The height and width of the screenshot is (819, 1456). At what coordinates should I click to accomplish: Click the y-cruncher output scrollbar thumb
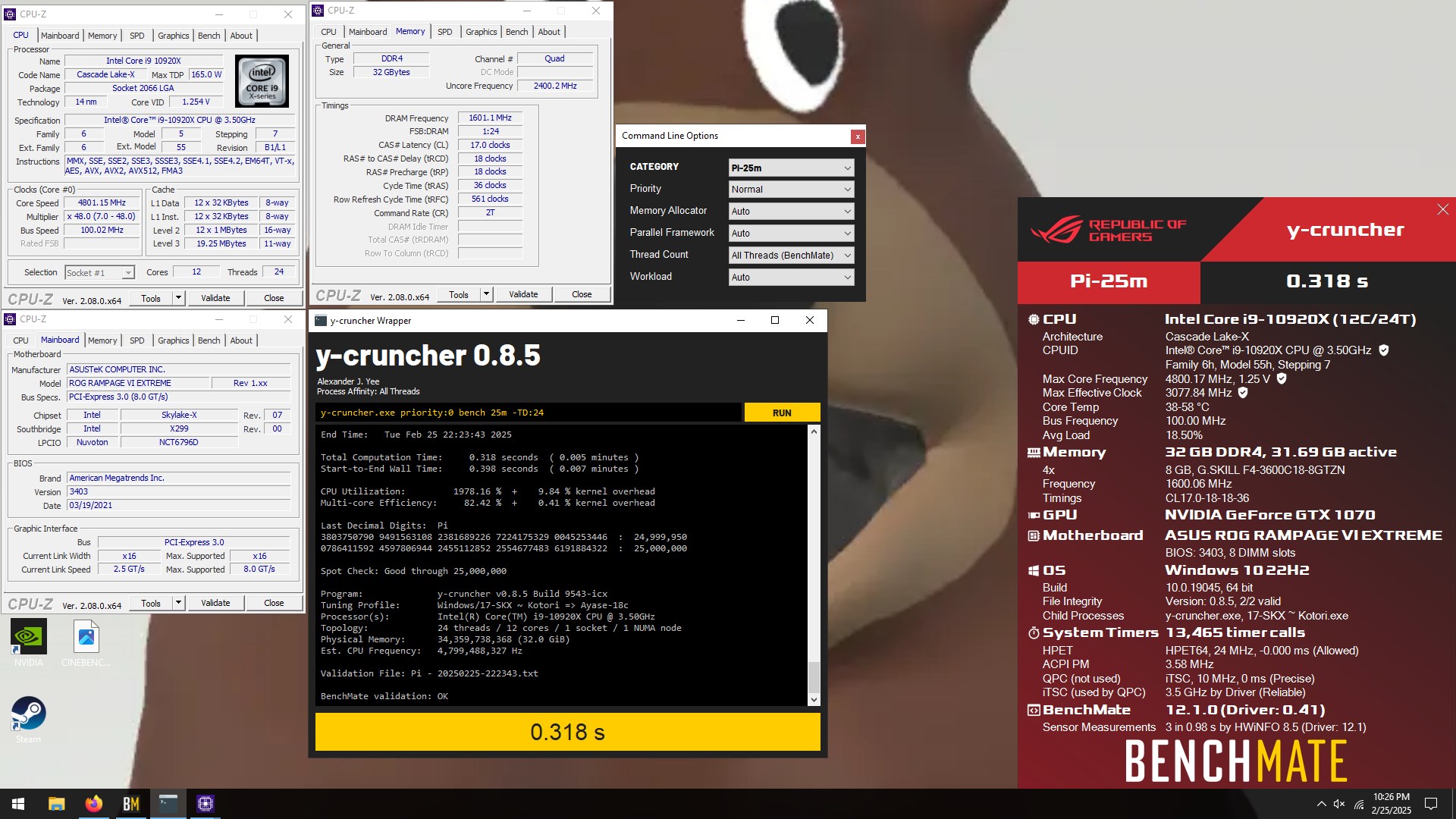pyautogui.click(x=814, y=677)
